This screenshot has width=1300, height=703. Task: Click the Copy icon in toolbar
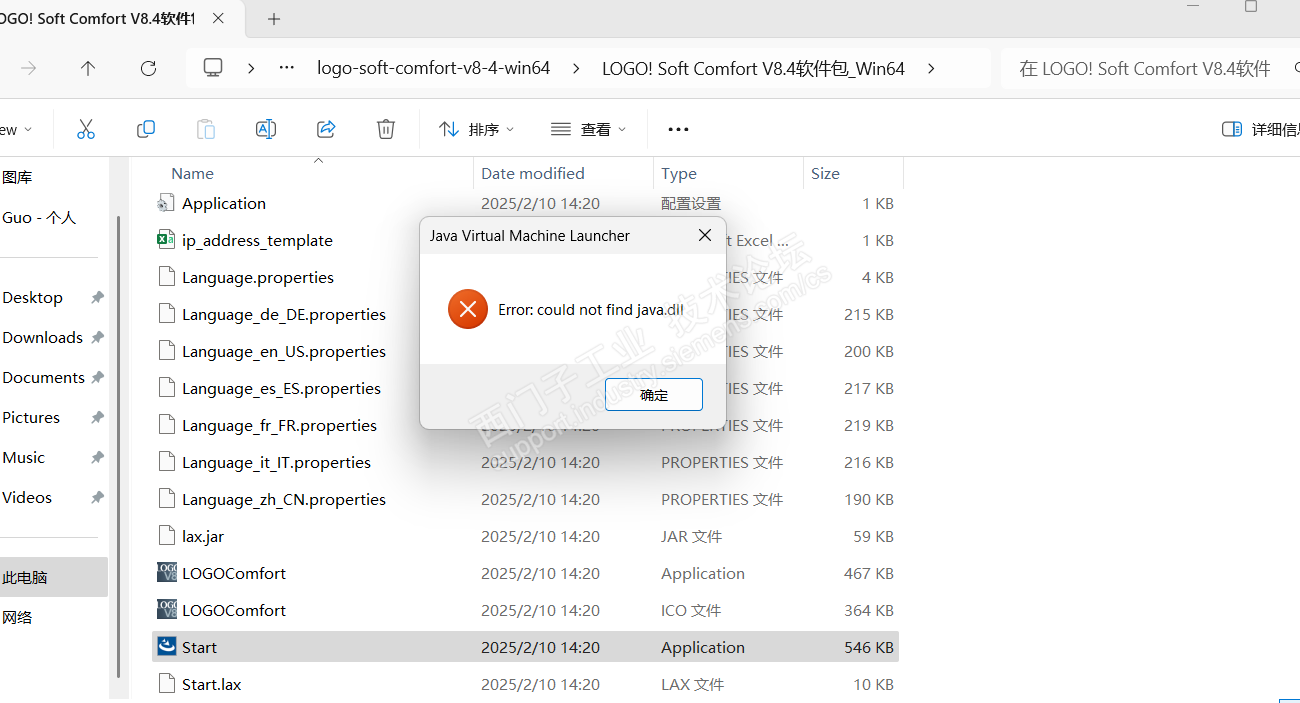click(146, 129)
